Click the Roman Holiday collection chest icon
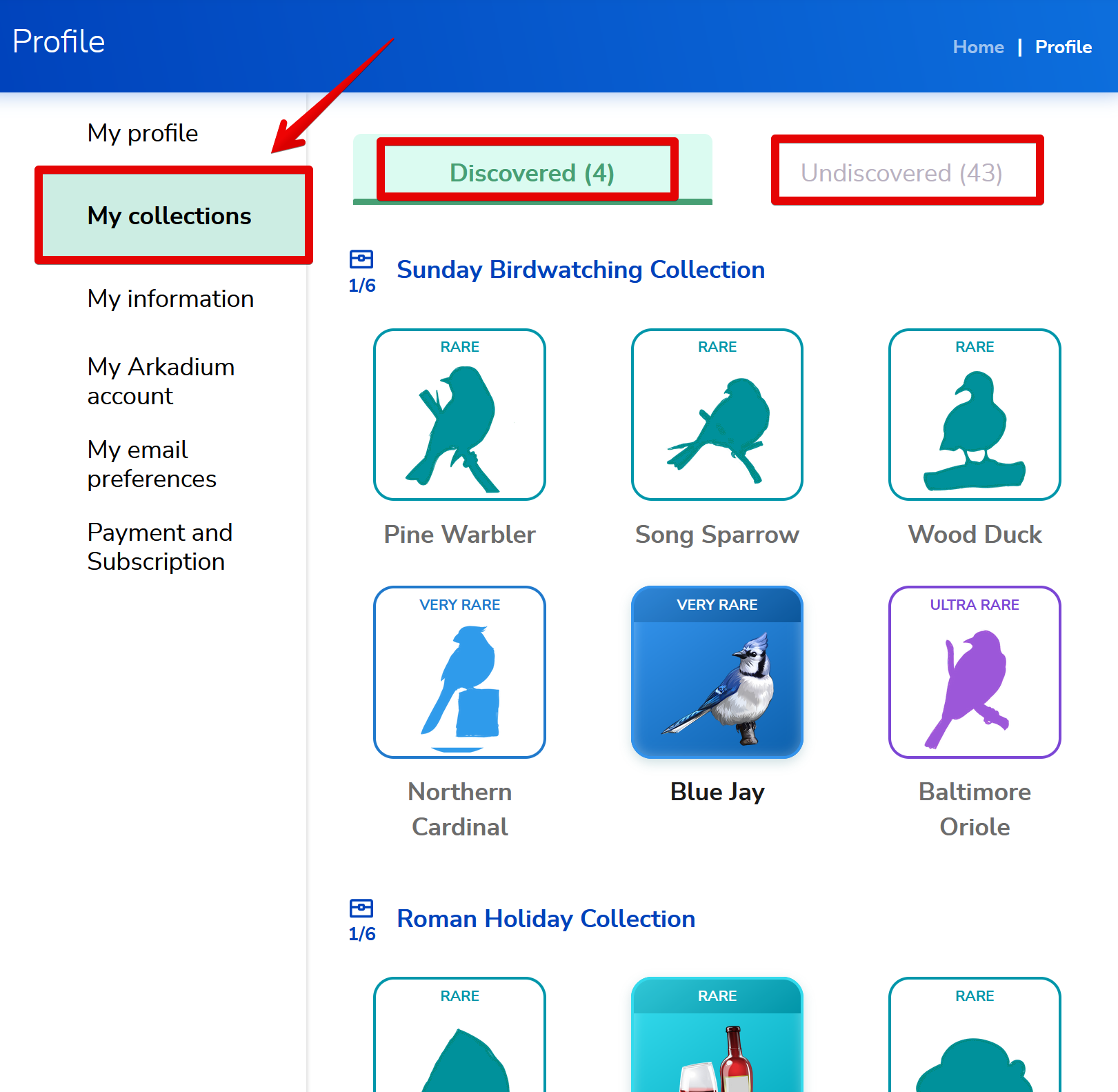The image size is (1118, 1092). (x=361, y=908)
